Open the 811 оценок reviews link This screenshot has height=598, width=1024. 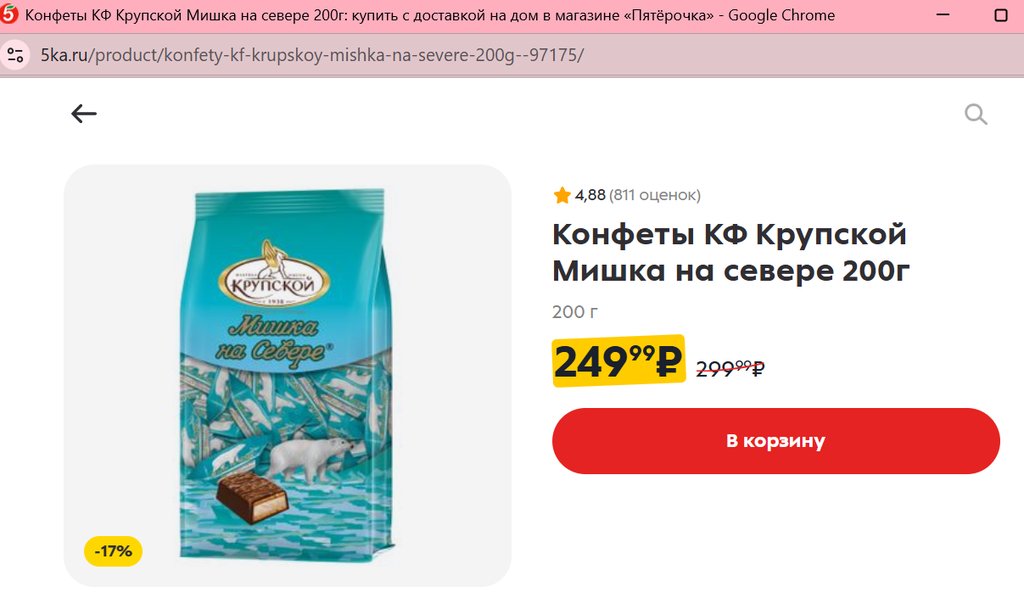654,195
